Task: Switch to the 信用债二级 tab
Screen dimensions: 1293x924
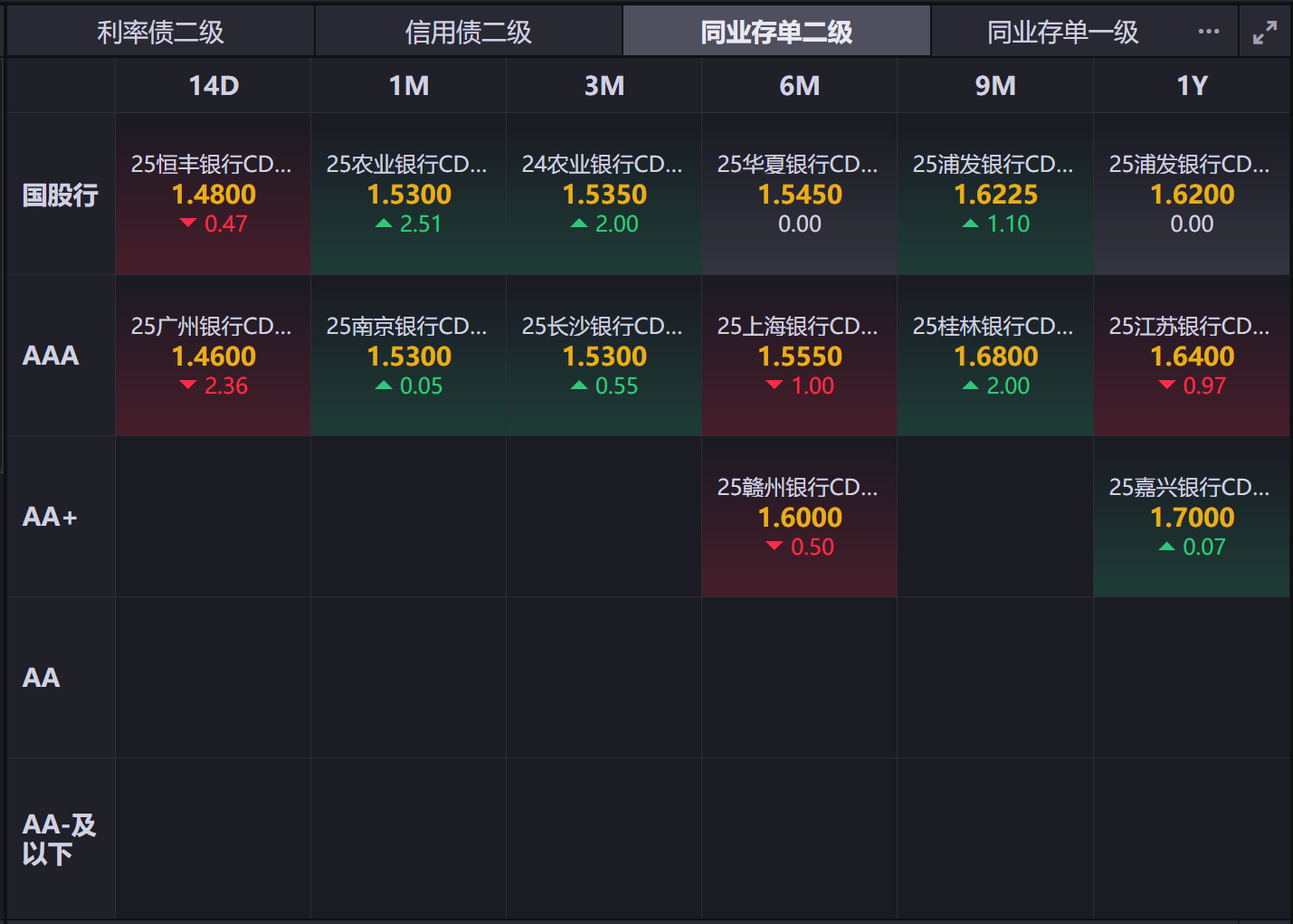Action: point(469,32)
